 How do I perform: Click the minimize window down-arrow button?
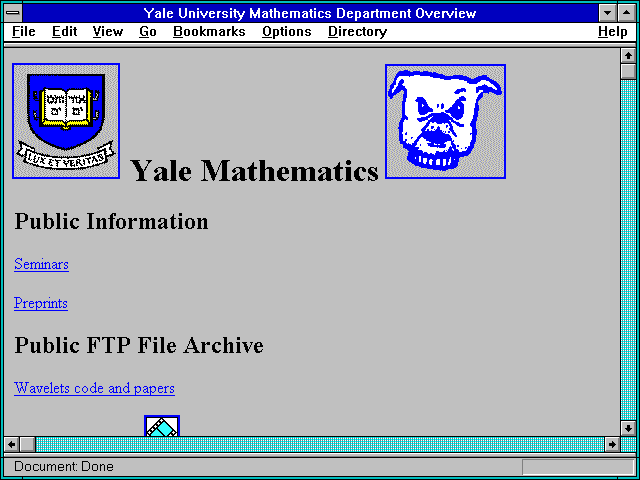[607, 13]
